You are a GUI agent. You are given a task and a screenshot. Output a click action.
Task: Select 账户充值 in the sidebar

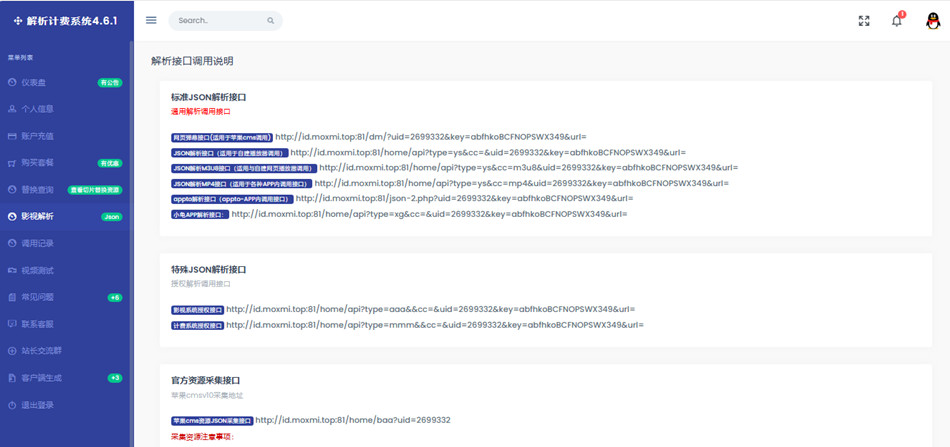[37, 136]
